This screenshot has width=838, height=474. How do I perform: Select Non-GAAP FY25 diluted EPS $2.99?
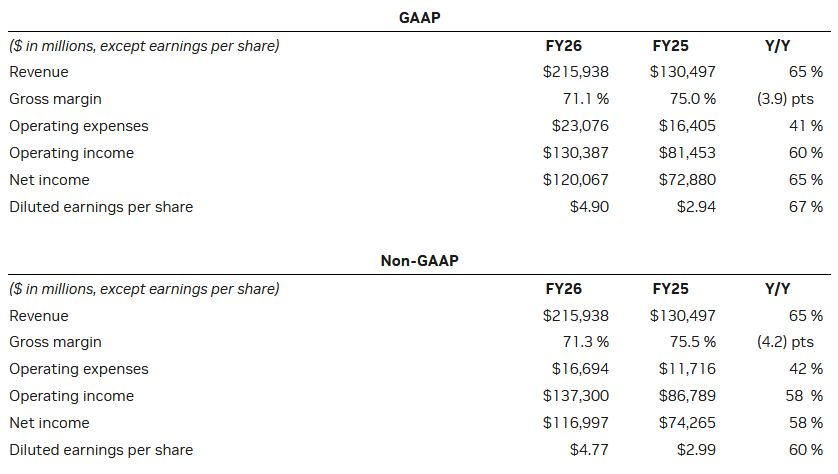pos(695,450)
